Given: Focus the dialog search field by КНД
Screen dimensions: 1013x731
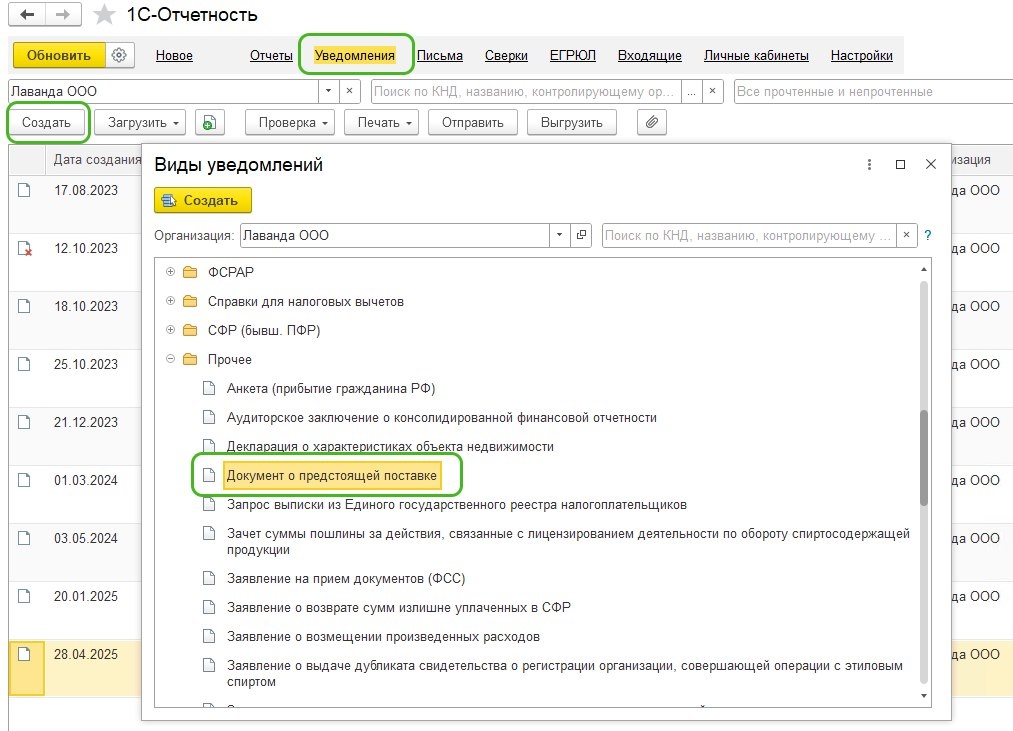Looking at the screenshot, I should point(749,235).
